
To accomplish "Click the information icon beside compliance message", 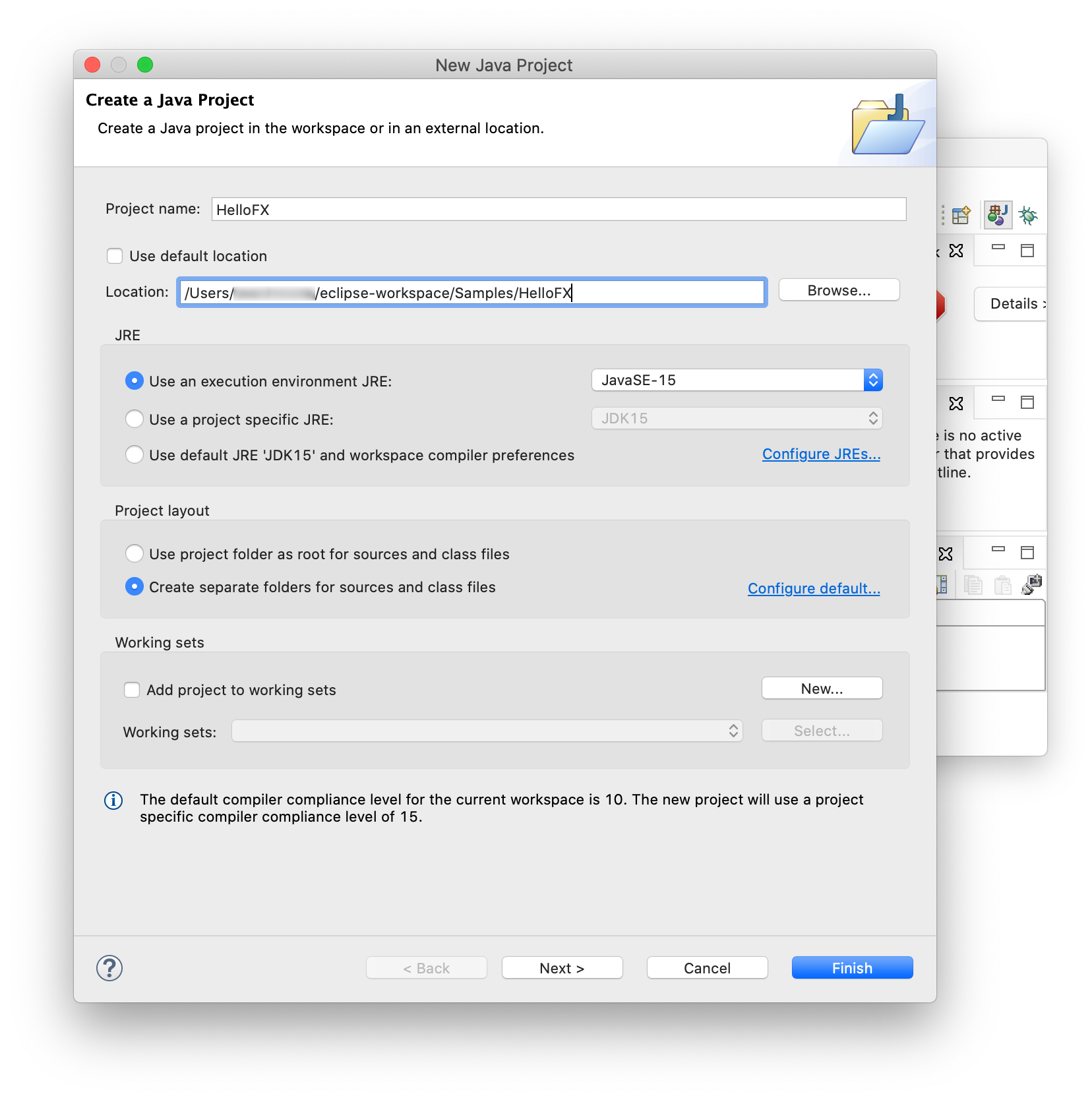I will pyautogui.click(x=113, y=801).
